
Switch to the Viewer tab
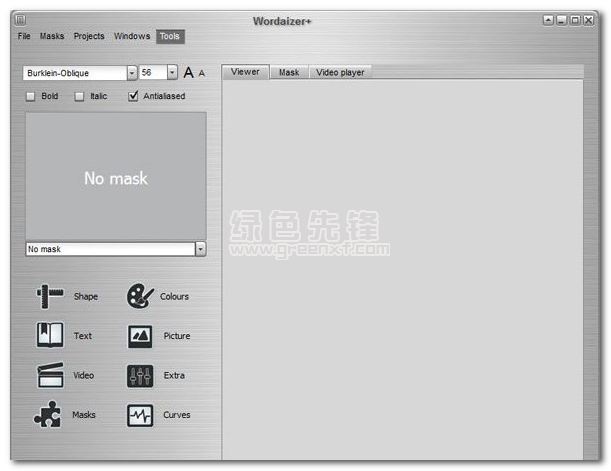pyautogui.click(x=245, y=72)
